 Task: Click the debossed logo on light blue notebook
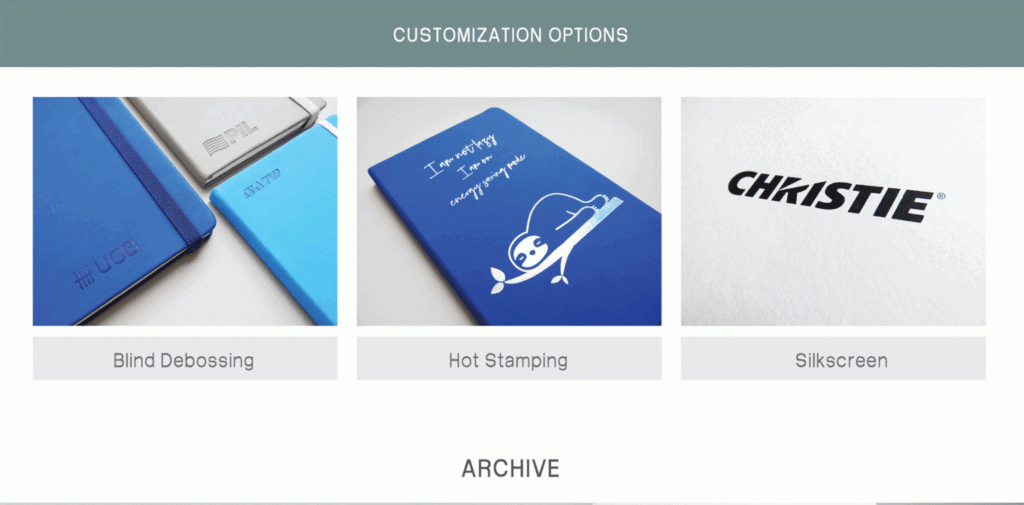[263, 181]
